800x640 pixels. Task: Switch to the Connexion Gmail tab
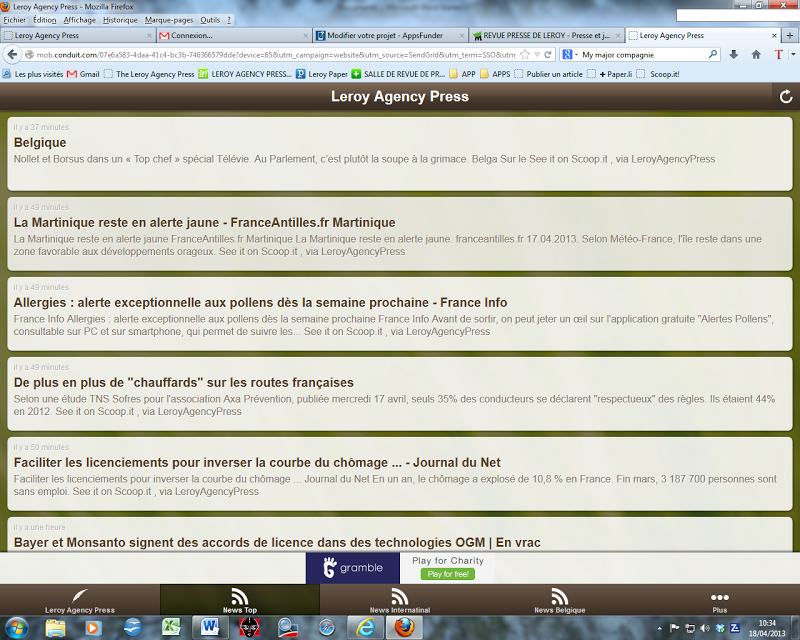[x=233, y=35]
